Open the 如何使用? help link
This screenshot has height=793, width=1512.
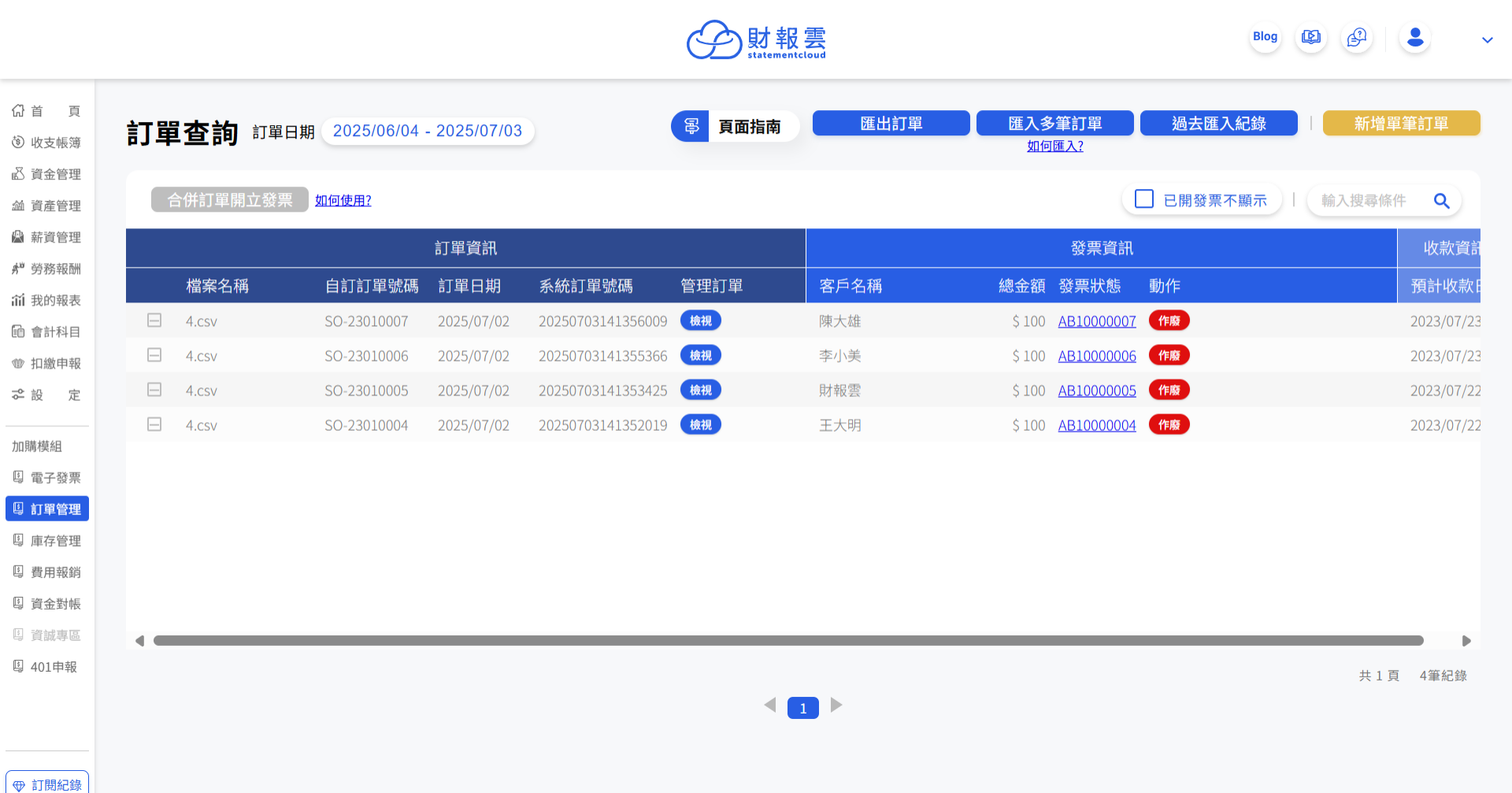point(343,200)
